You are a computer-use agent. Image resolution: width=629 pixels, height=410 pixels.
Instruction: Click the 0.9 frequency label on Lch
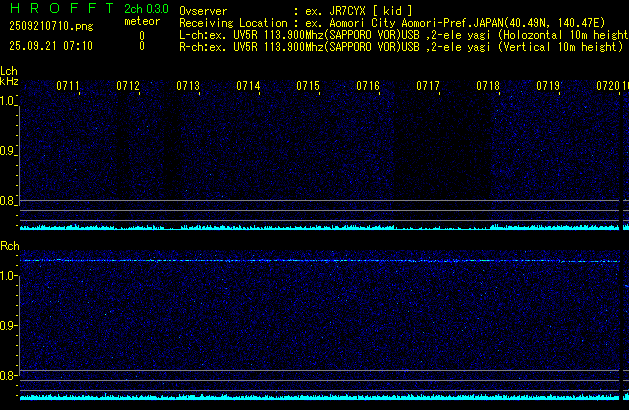click(9, 151)
